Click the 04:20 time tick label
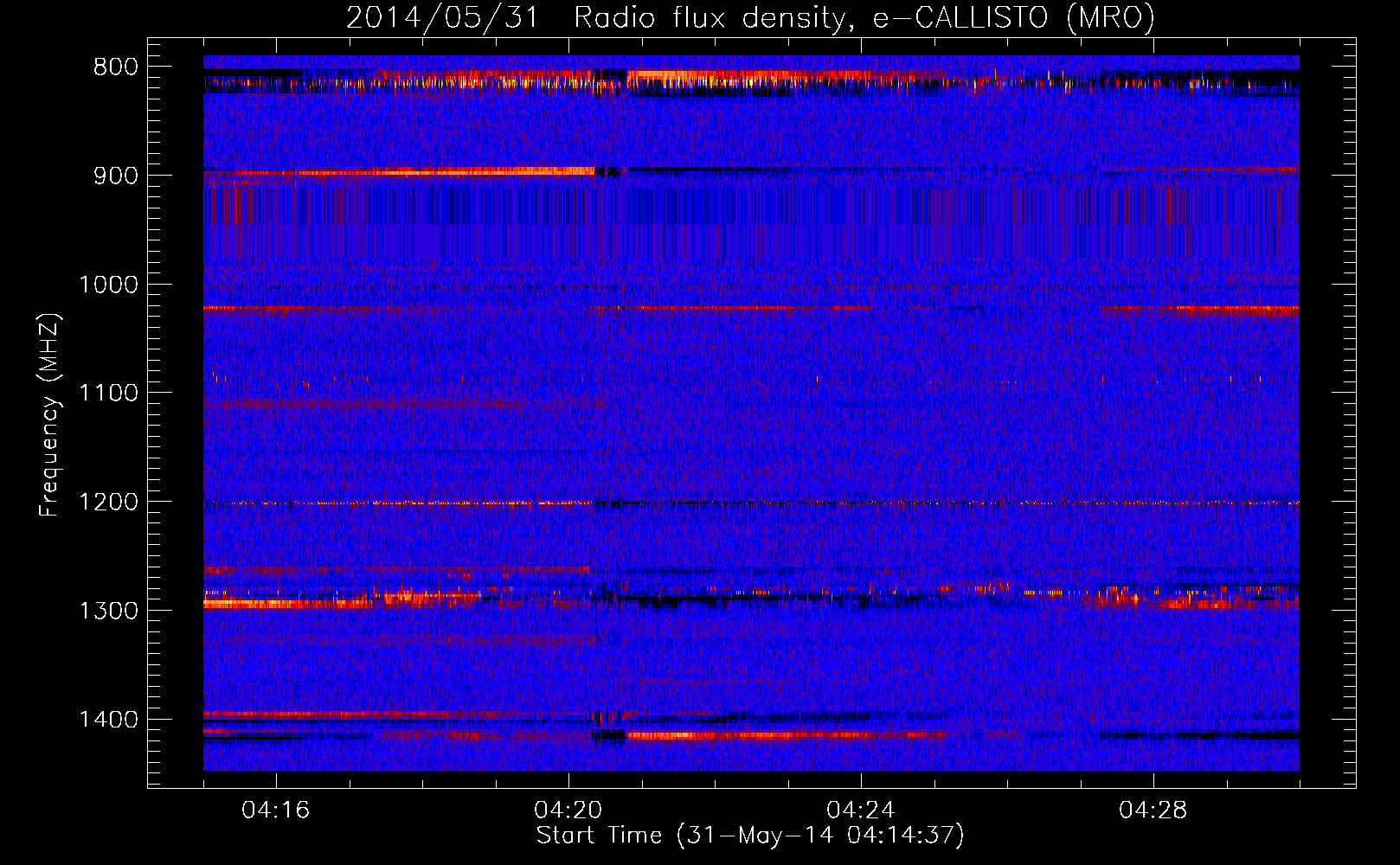This screenshot has height=865, width=1400. (568, 811)
